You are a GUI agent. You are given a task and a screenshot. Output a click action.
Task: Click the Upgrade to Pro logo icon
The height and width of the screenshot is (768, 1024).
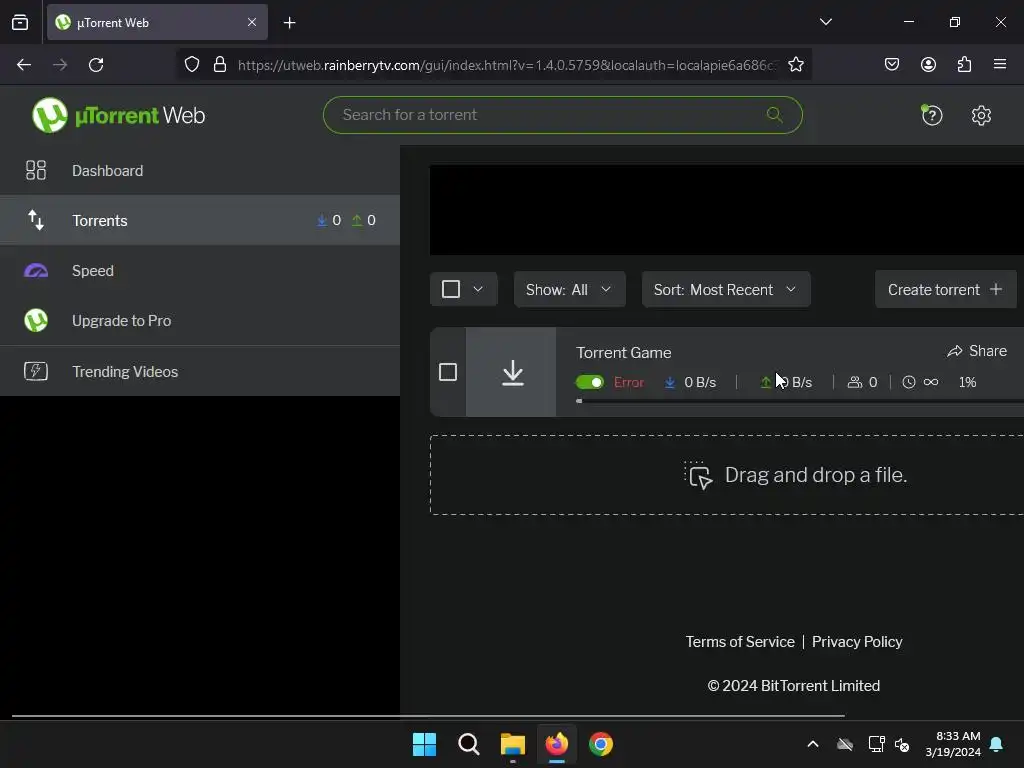point(36,321)
